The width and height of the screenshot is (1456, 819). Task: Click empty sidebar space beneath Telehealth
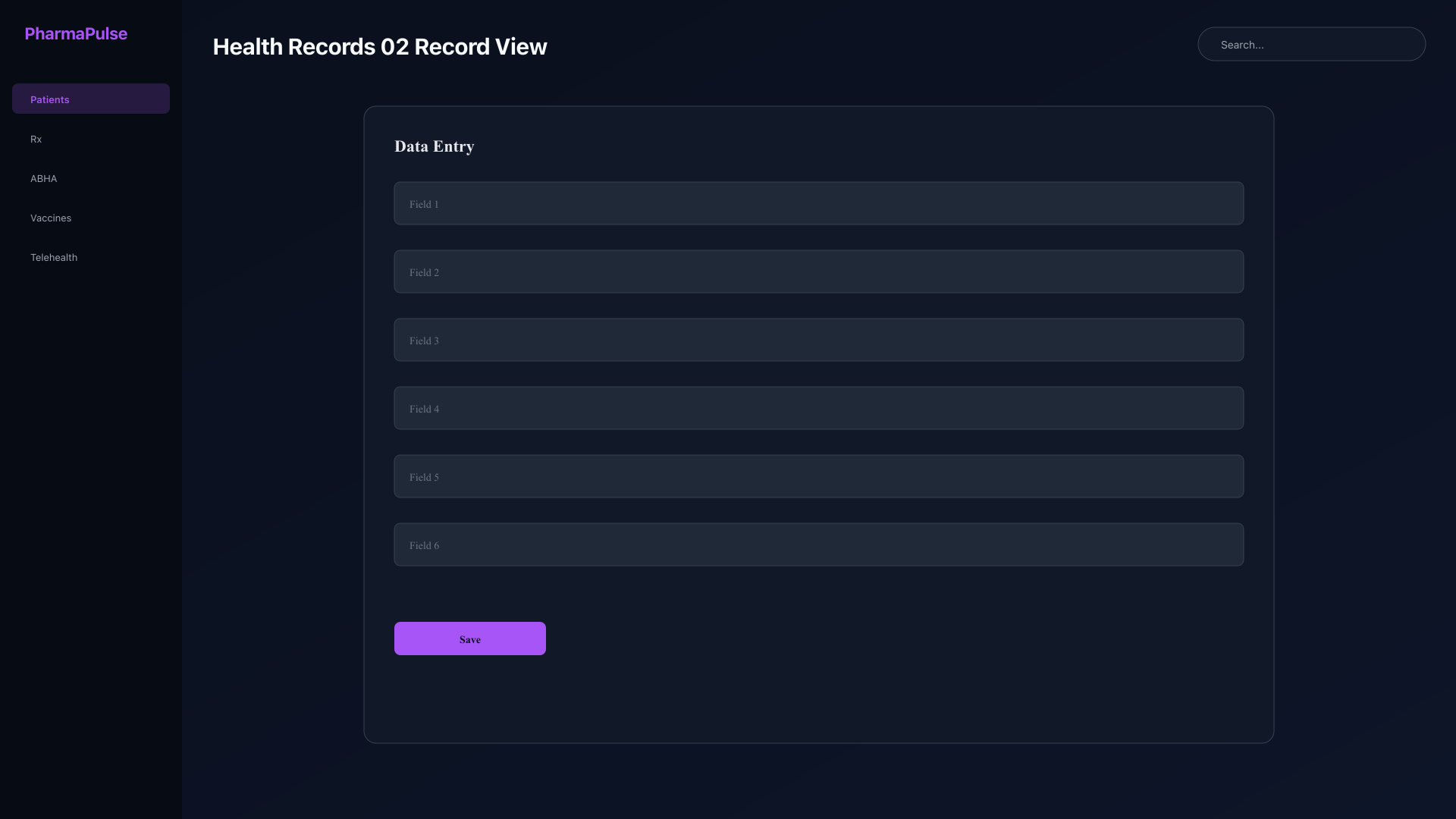point(91,531)
